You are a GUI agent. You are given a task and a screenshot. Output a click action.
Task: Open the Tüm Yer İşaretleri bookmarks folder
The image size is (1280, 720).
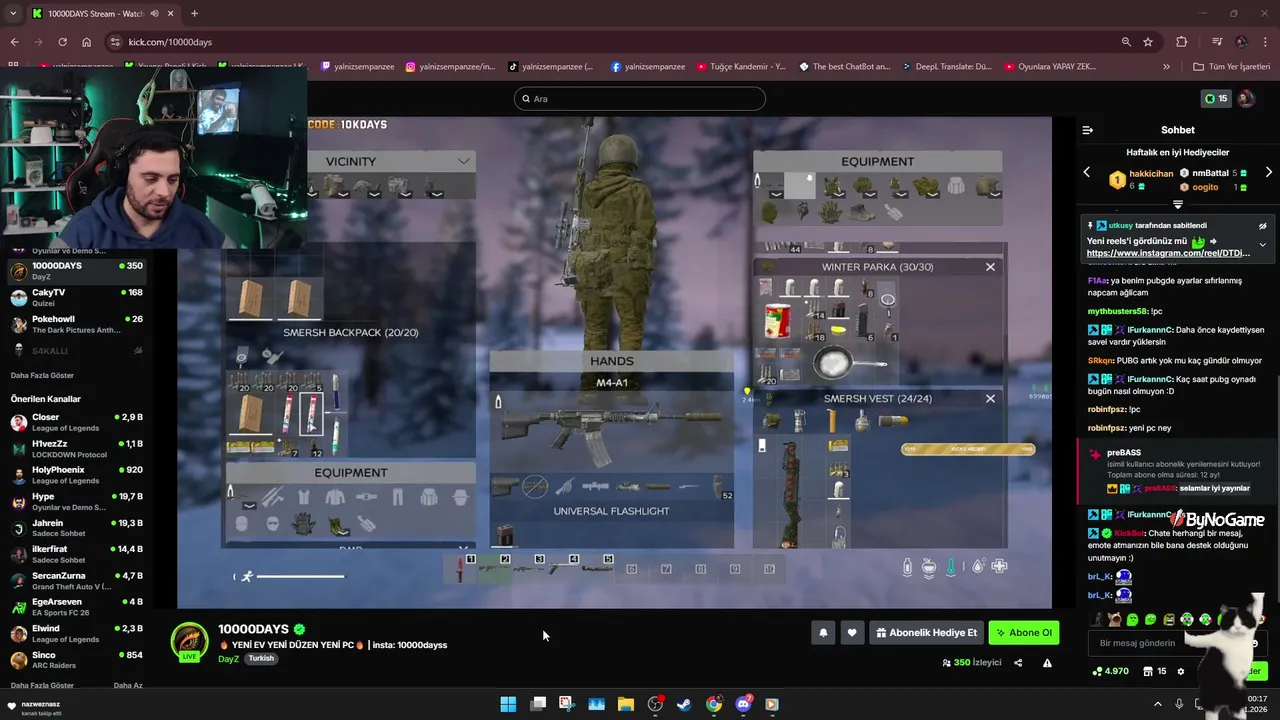point(1233,67)
